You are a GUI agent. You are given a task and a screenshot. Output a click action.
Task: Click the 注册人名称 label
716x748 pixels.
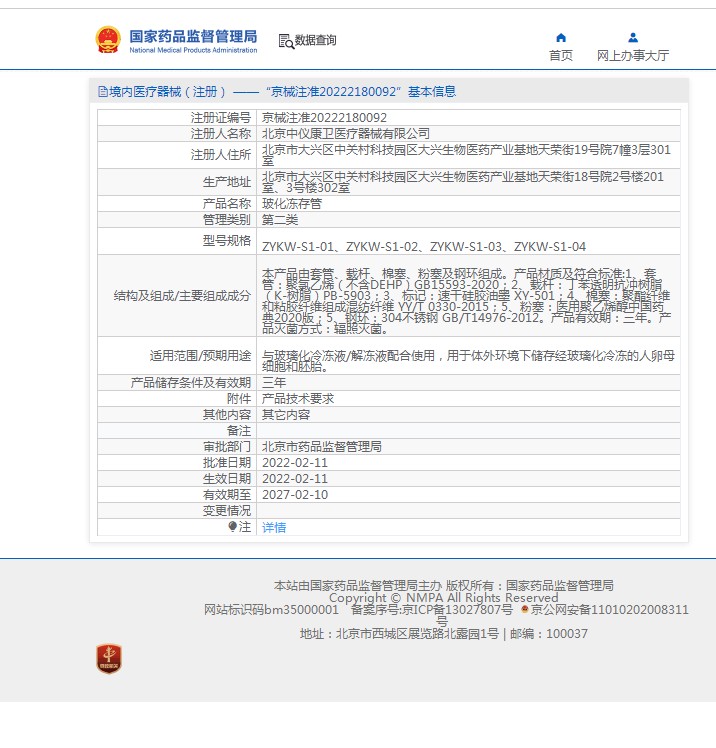click(221, 134)
